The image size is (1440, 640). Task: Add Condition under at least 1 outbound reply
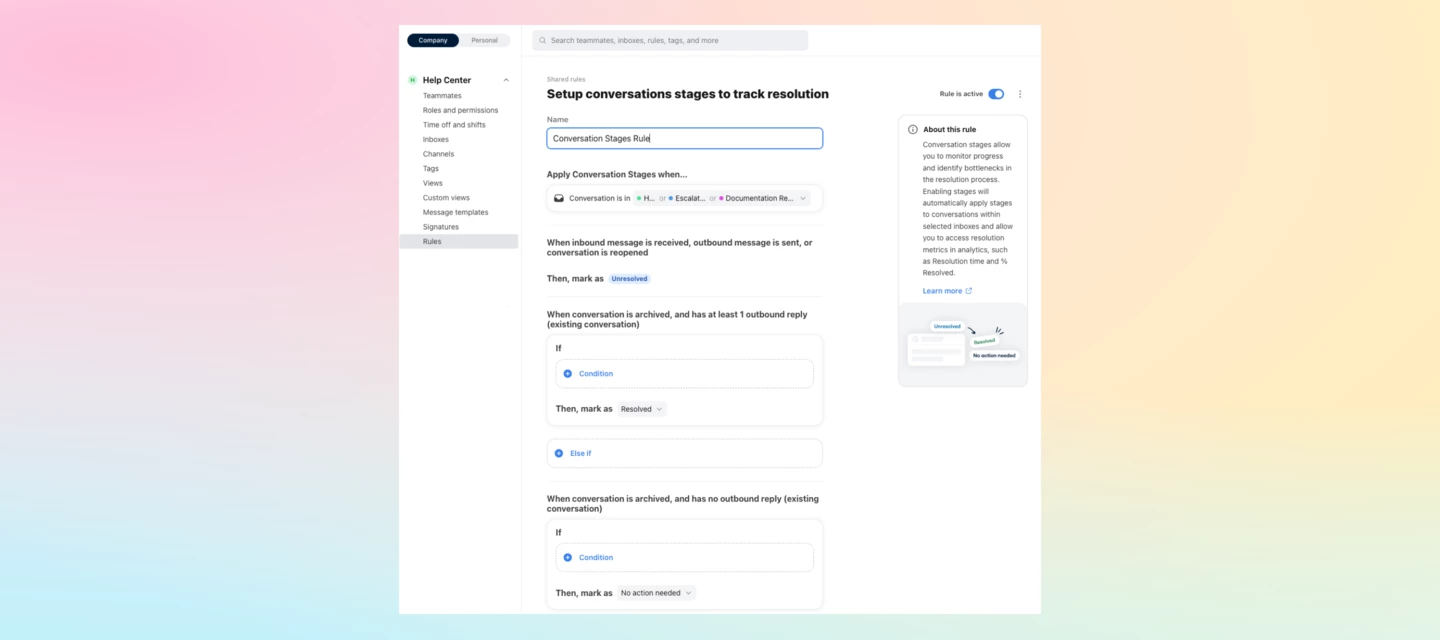point(685,373)
